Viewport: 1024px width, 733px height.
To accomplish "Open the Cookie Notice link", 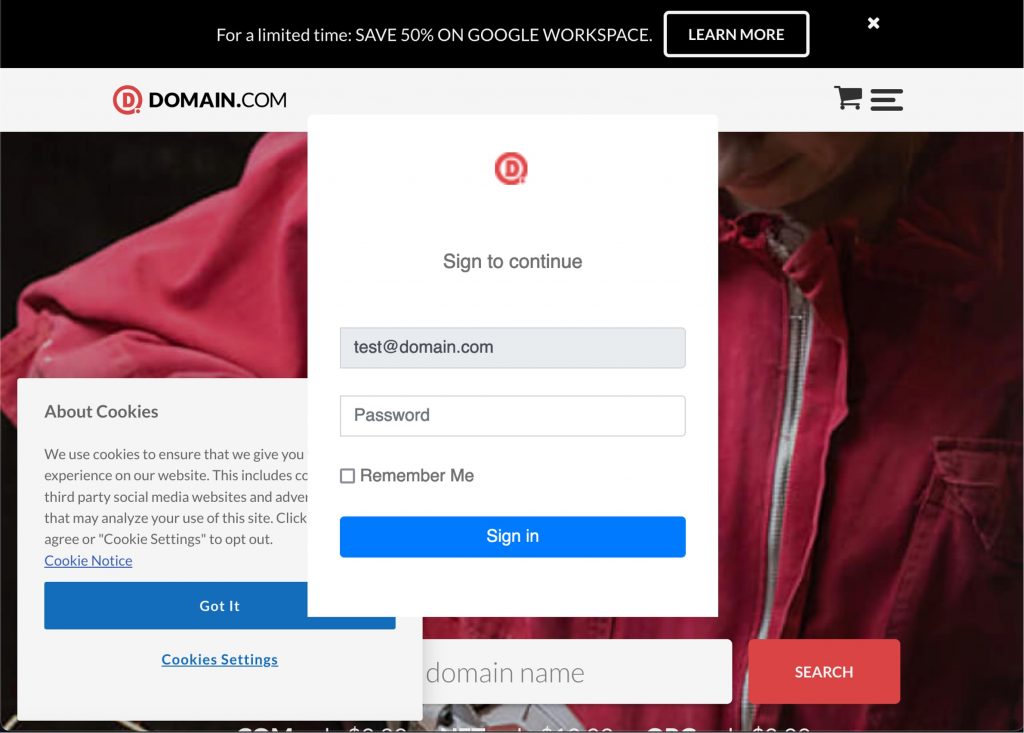I will (x=88, y=561).
